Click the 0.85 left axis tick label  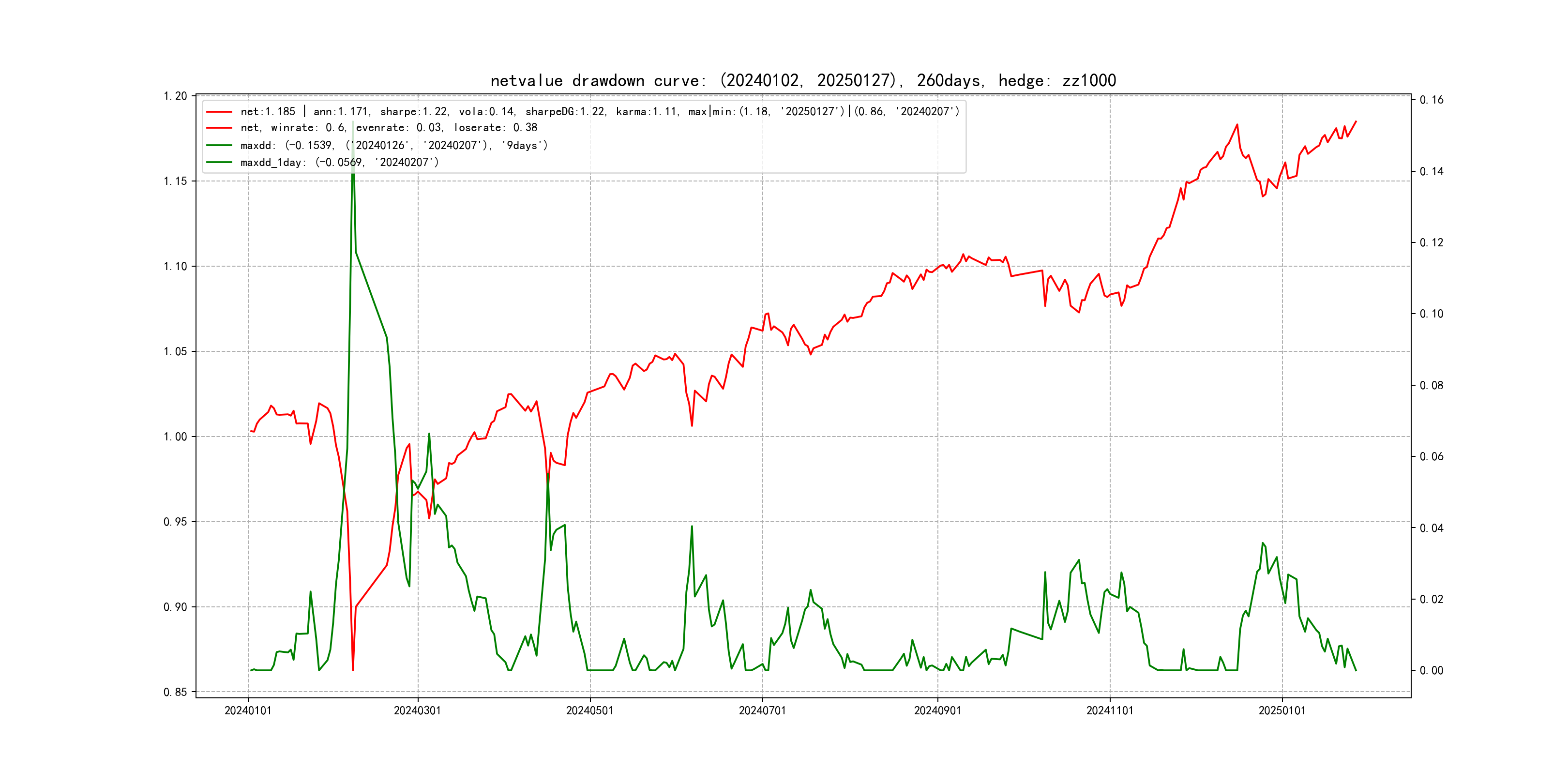pyautogui.click(x=175, y=692)
